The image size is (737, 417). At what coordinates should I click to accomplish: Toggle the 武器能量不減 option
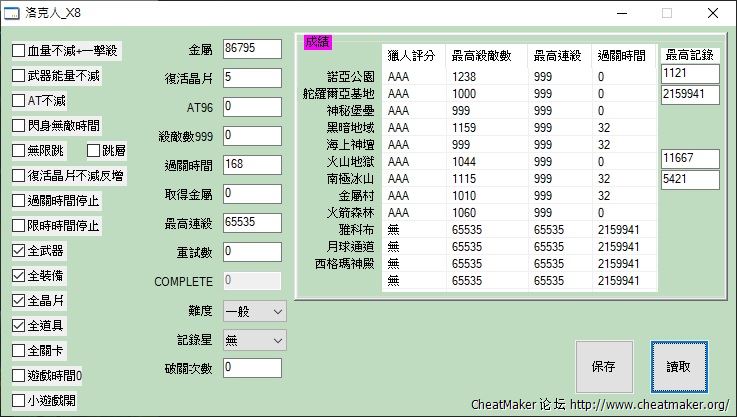coord(19,75)
